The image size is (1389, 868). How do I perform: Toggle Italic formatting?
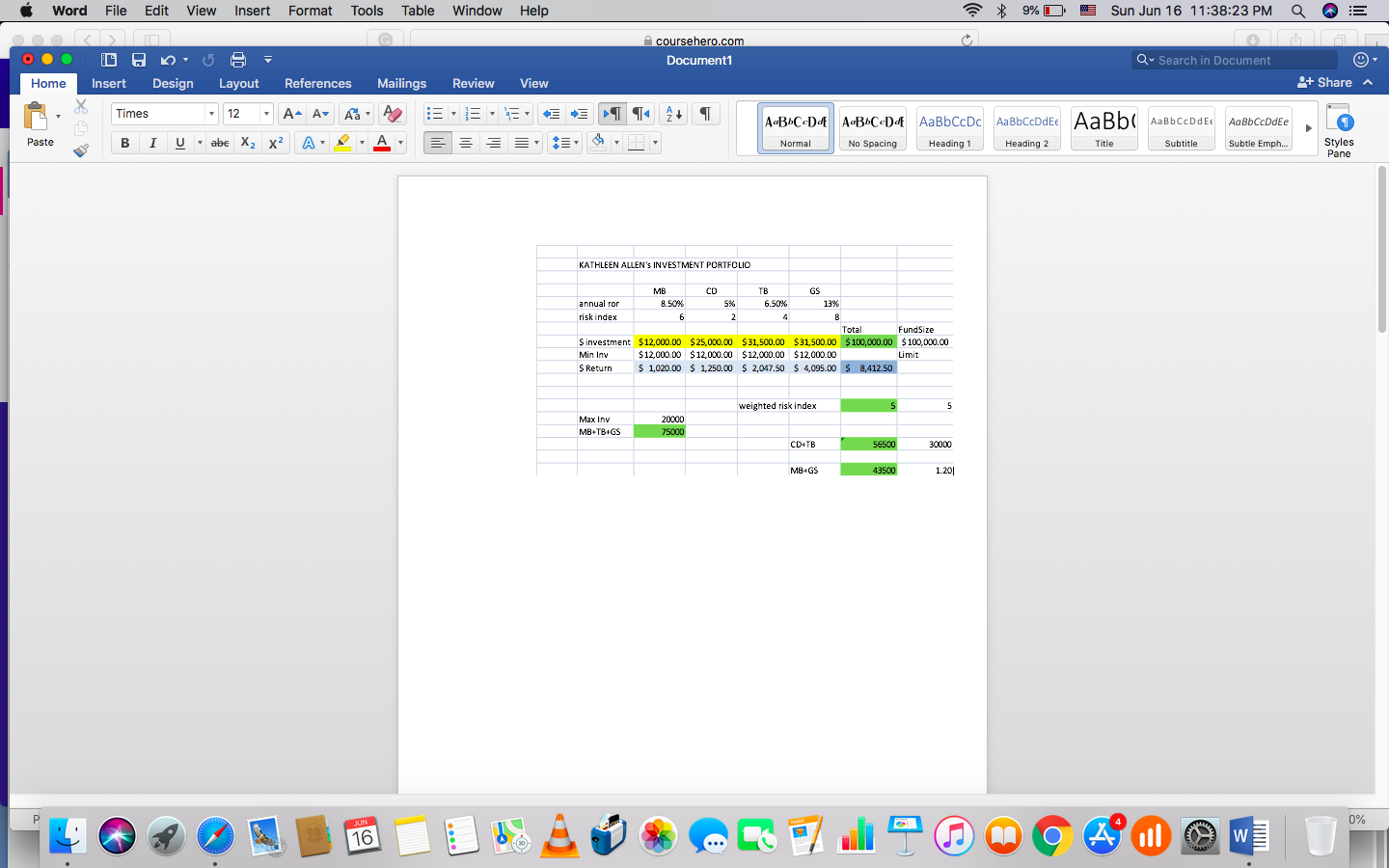click(152, 143)
